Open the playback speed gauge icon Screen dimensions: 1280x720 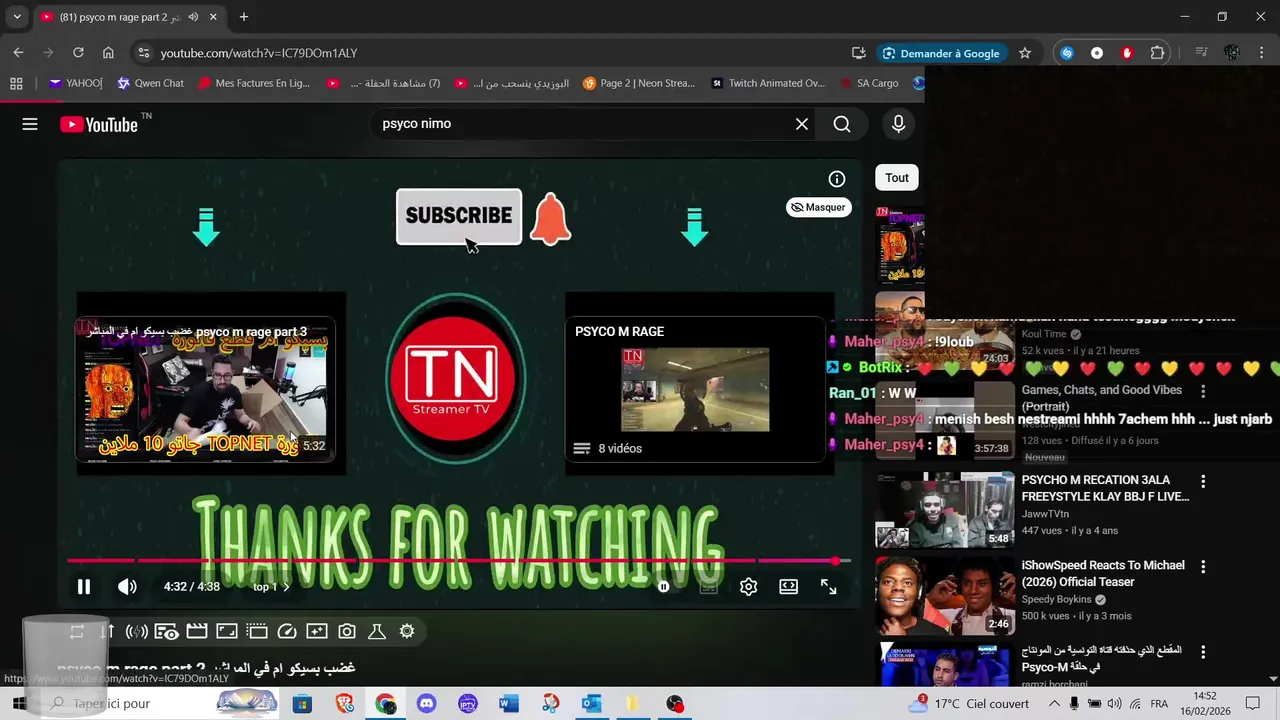(287, 631)
